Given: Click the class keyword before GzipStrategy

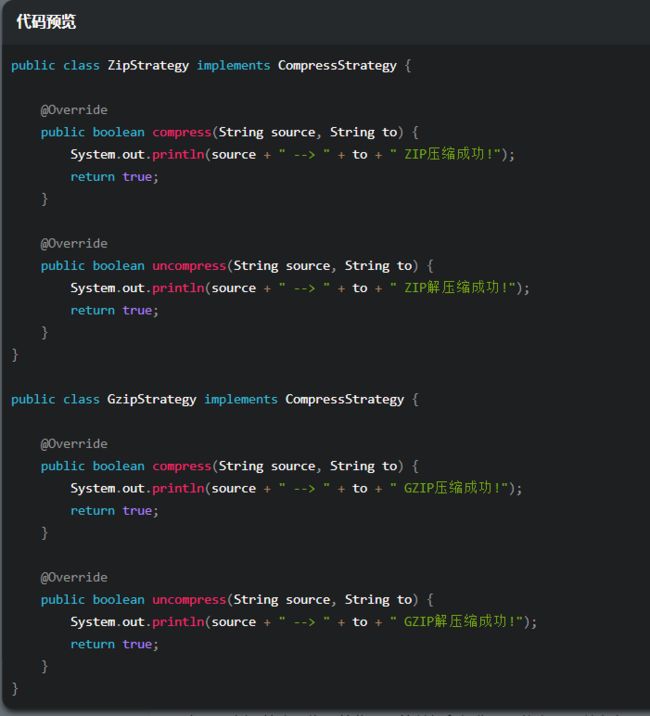Looking at the screenshot, I should 81,399.
